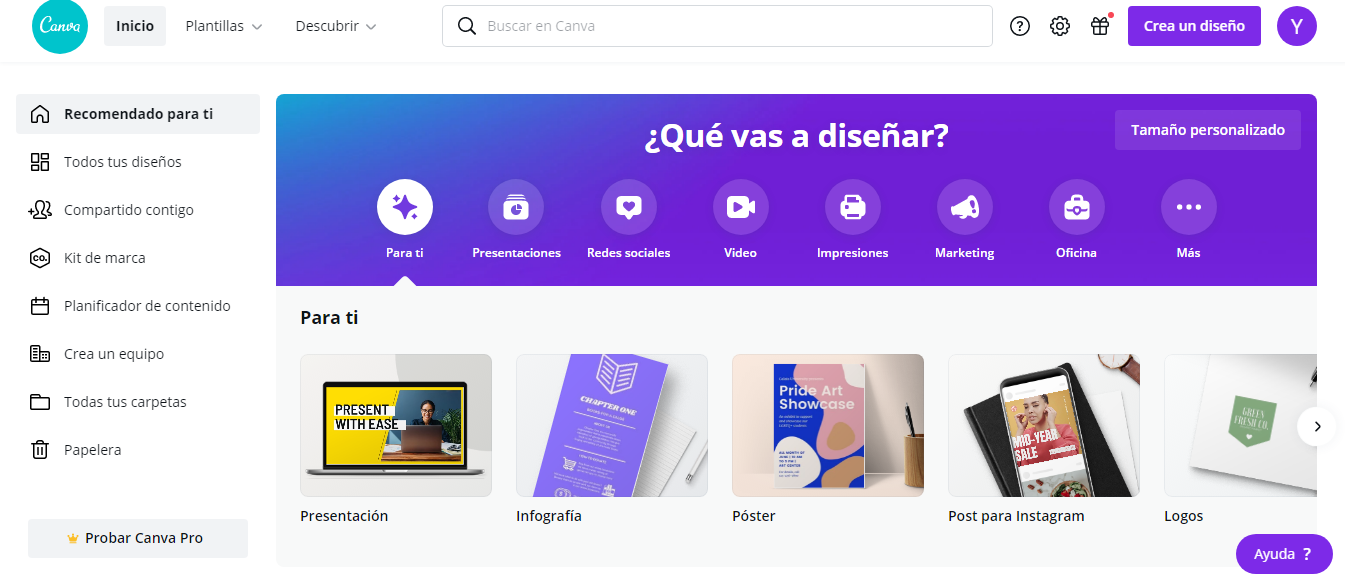
Task: Select the Impresiones printer icon
Action: tap(852, 208)
